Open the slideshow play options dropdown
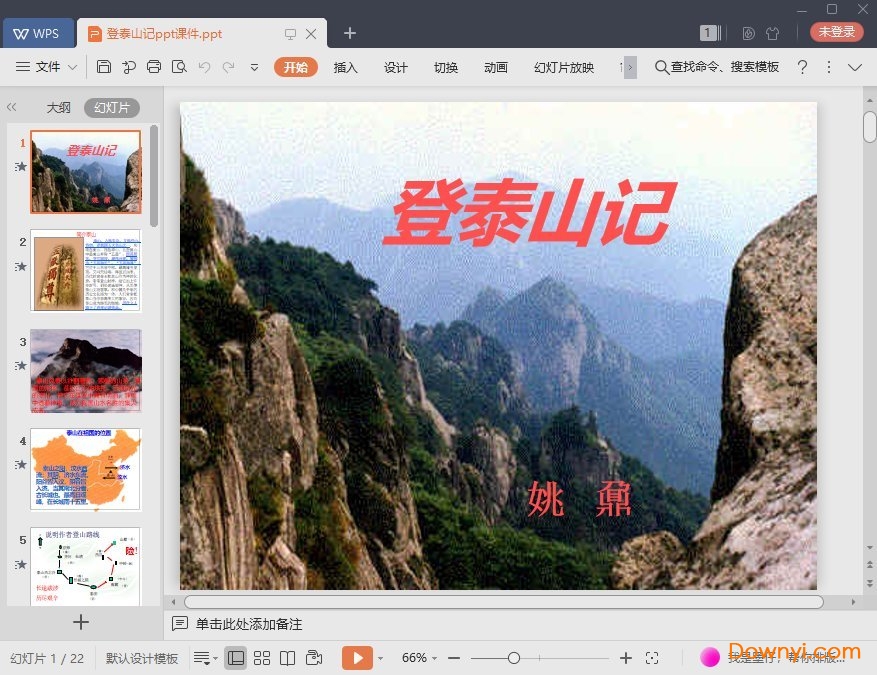 [x=379, y=658]
